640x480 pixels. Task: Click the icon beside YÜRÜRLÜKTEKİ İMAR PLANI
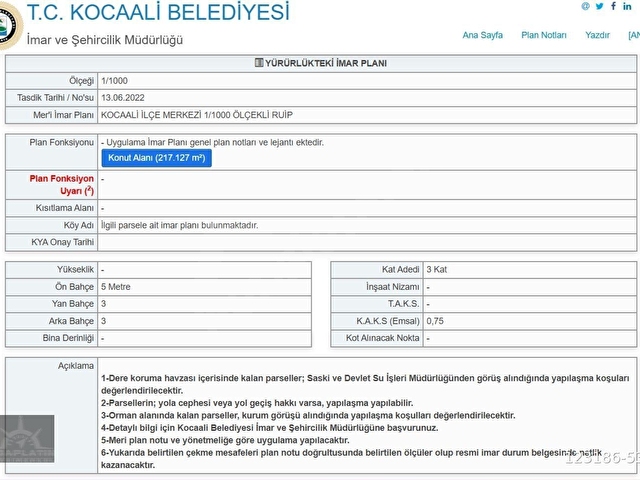pos(259,62)
